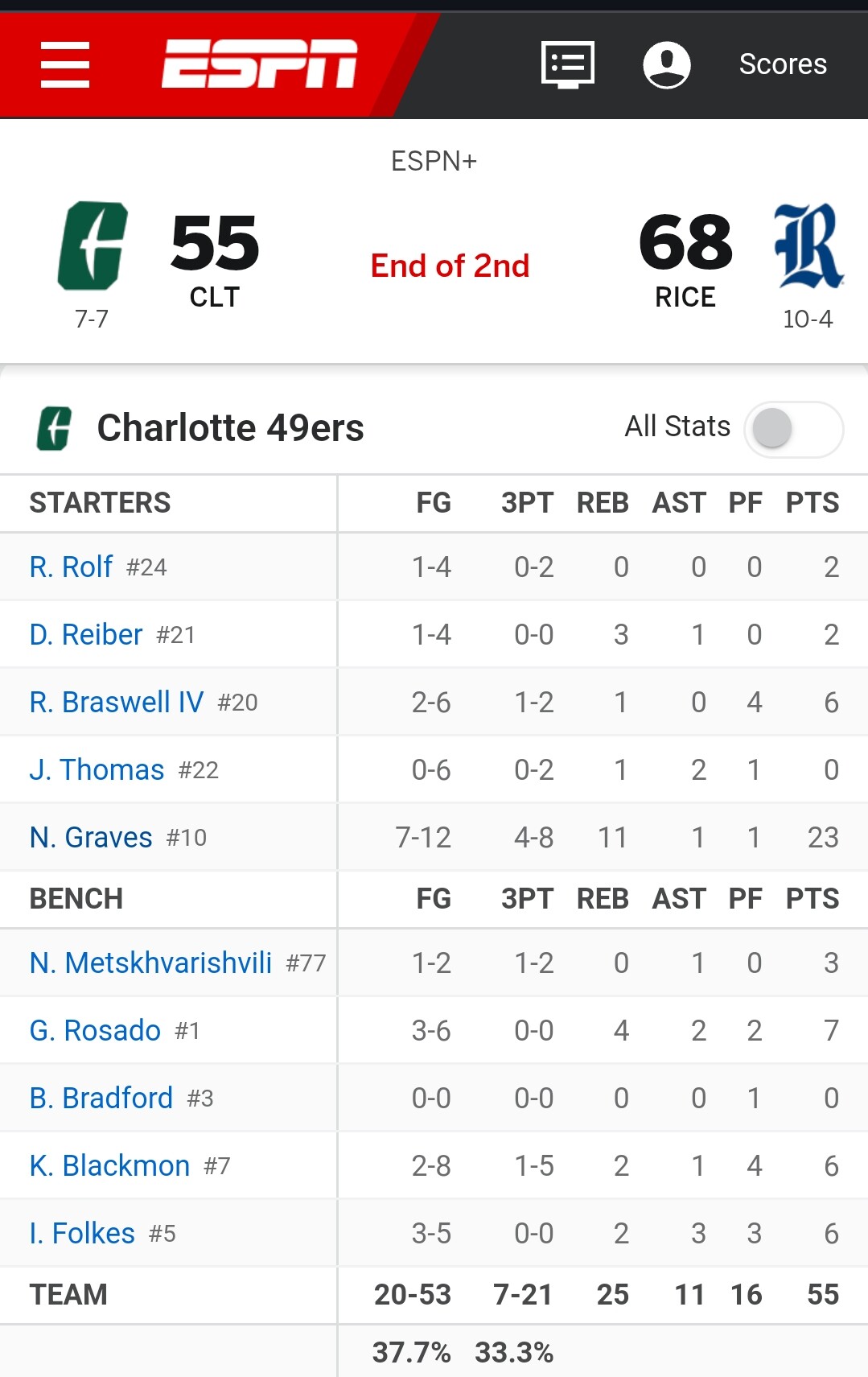The width and height of the screenshot is (868, 1377).
Task: Tap the Rice Owls logo
Action: [808, 245]
